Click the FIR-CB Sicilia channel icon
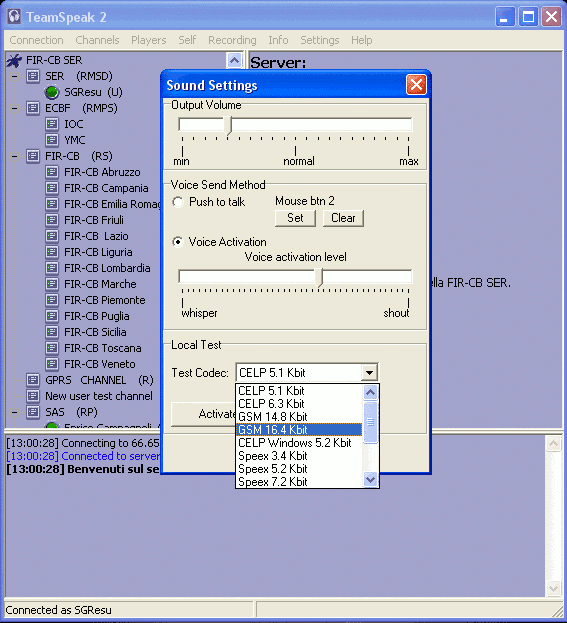 click(x=52, y=332)
